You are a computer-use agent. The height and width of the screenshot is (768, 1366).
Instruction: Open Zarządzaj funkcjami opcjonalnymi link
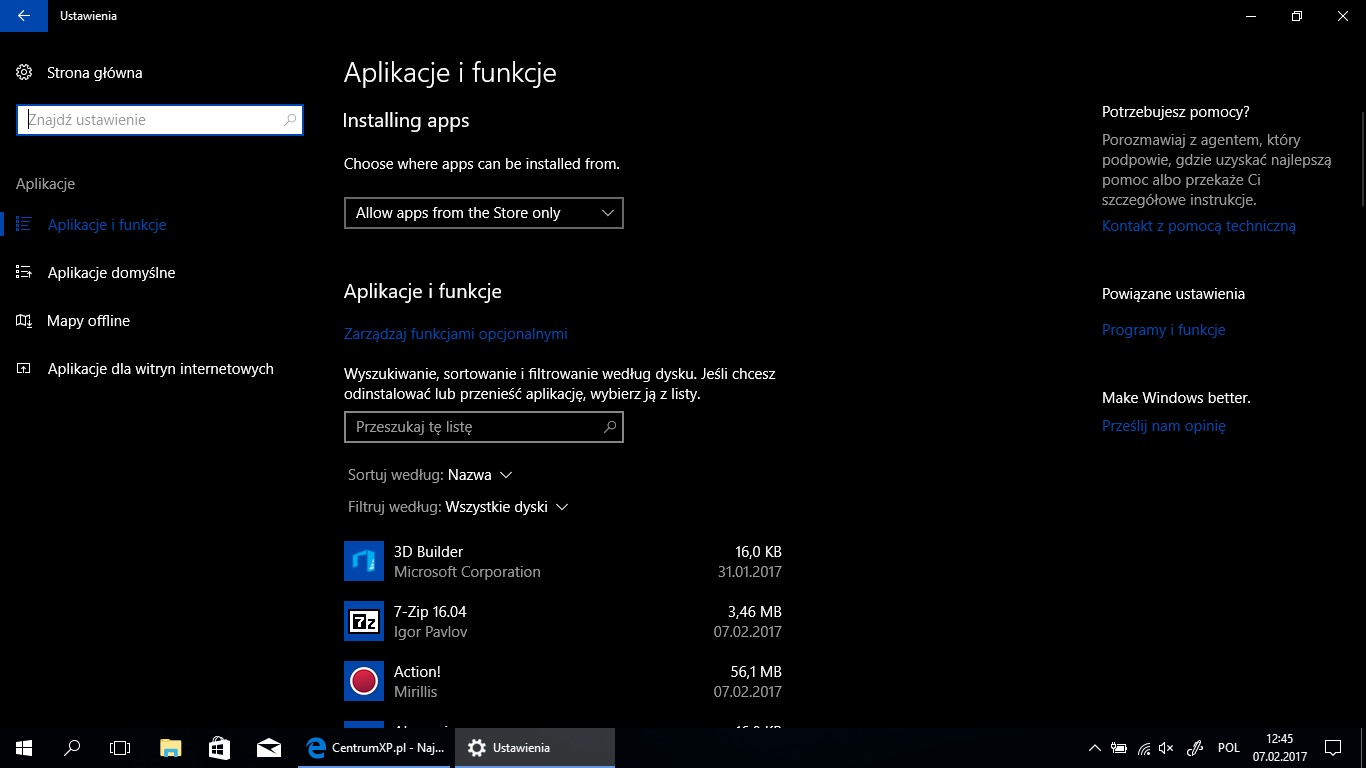tap(456, 334)
